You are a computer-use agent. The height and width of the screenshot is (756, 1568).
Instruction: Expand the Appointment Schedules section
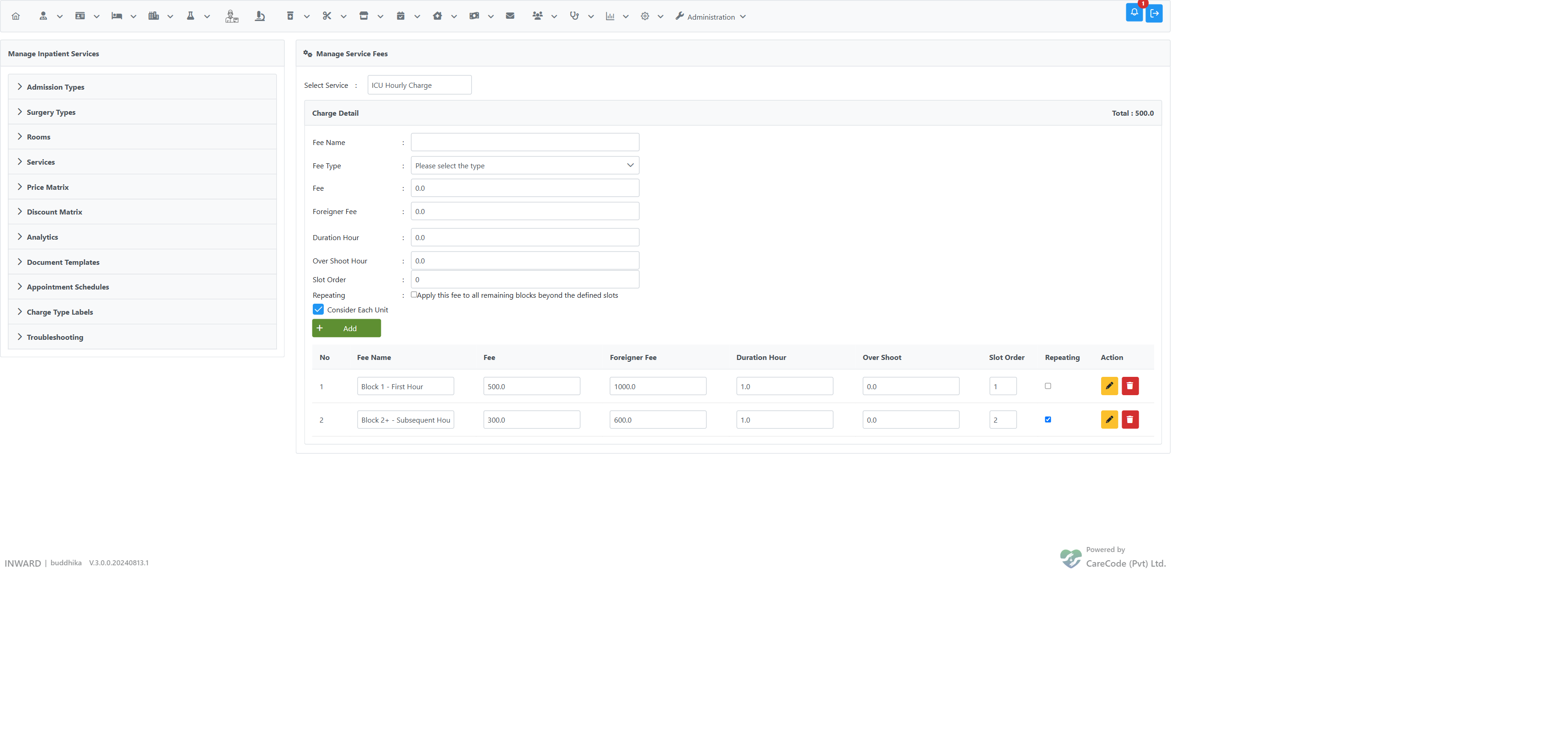click(142, 287)
